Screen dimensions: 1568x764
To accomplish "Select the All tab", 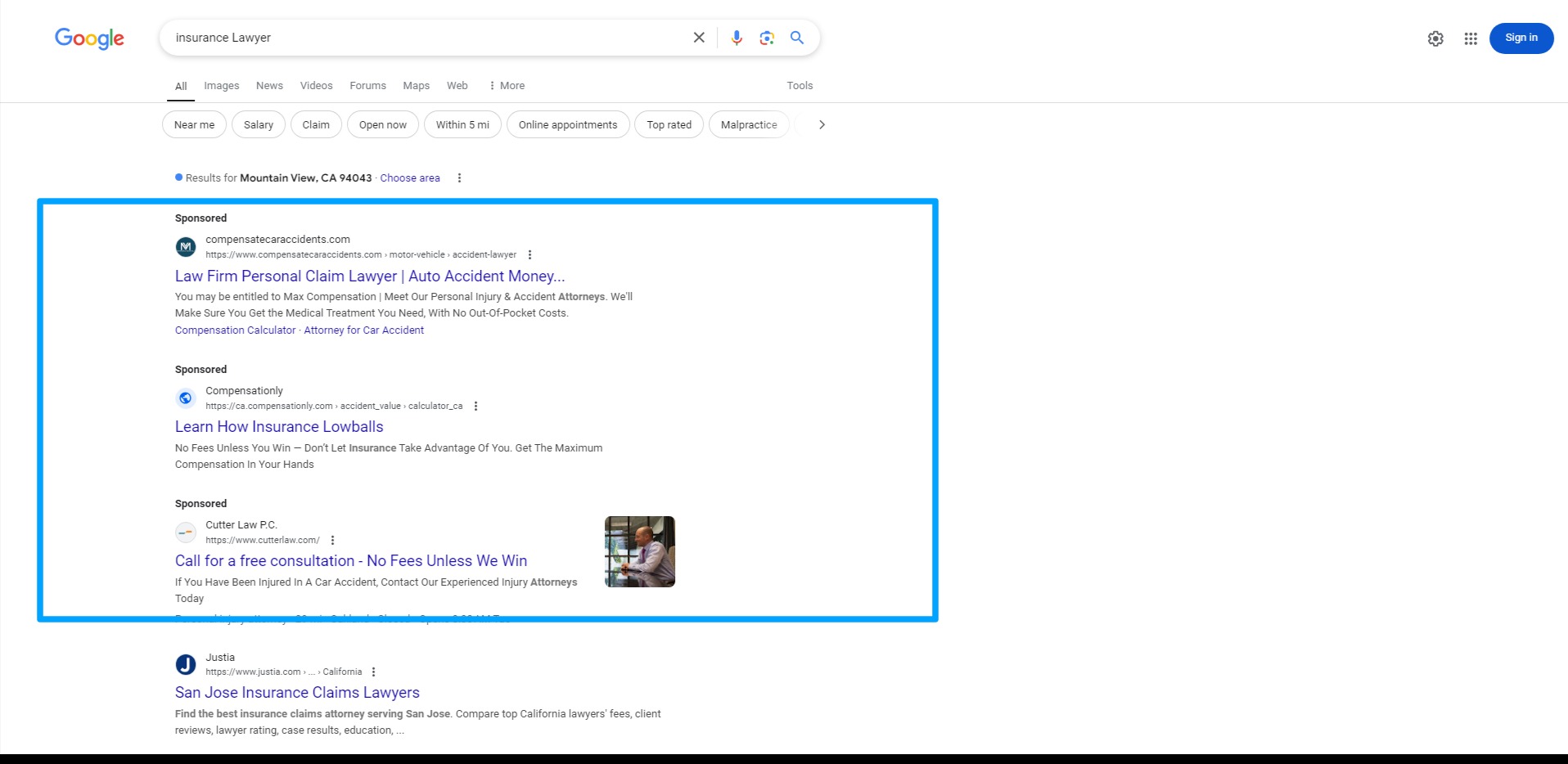I will (181, 86).
